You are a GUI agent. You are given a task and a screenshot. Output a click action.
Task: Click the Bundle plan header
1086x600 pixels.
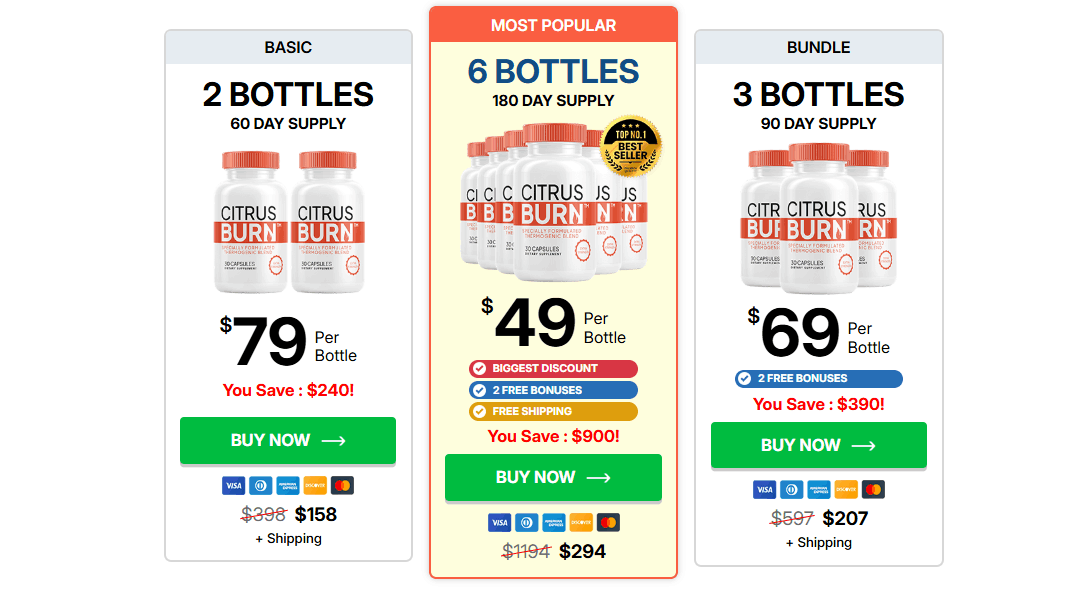tap(818, 46)
